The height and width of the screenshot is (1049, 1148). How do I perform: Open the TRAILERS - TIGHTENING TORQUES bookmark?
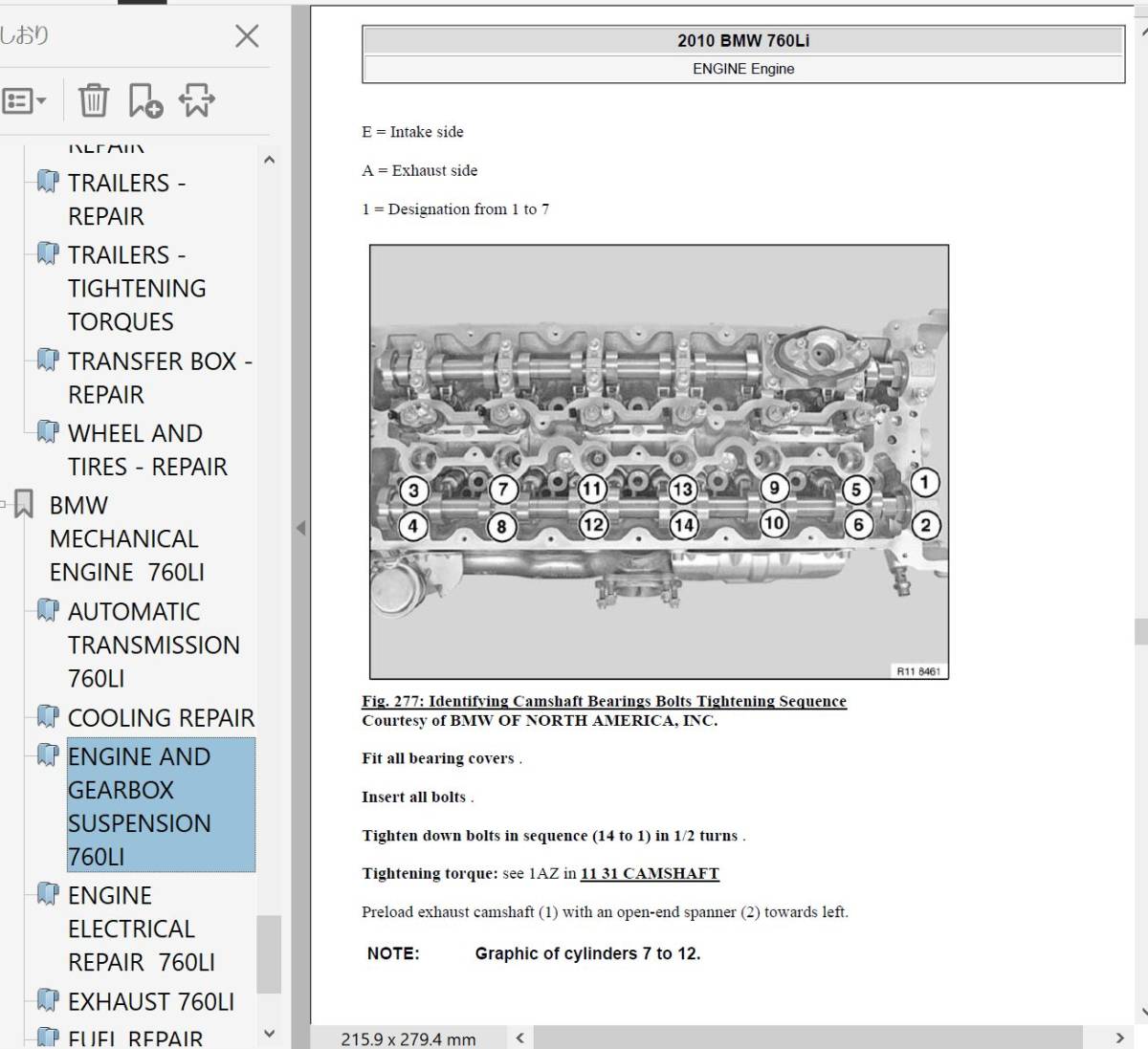[137, 288]
